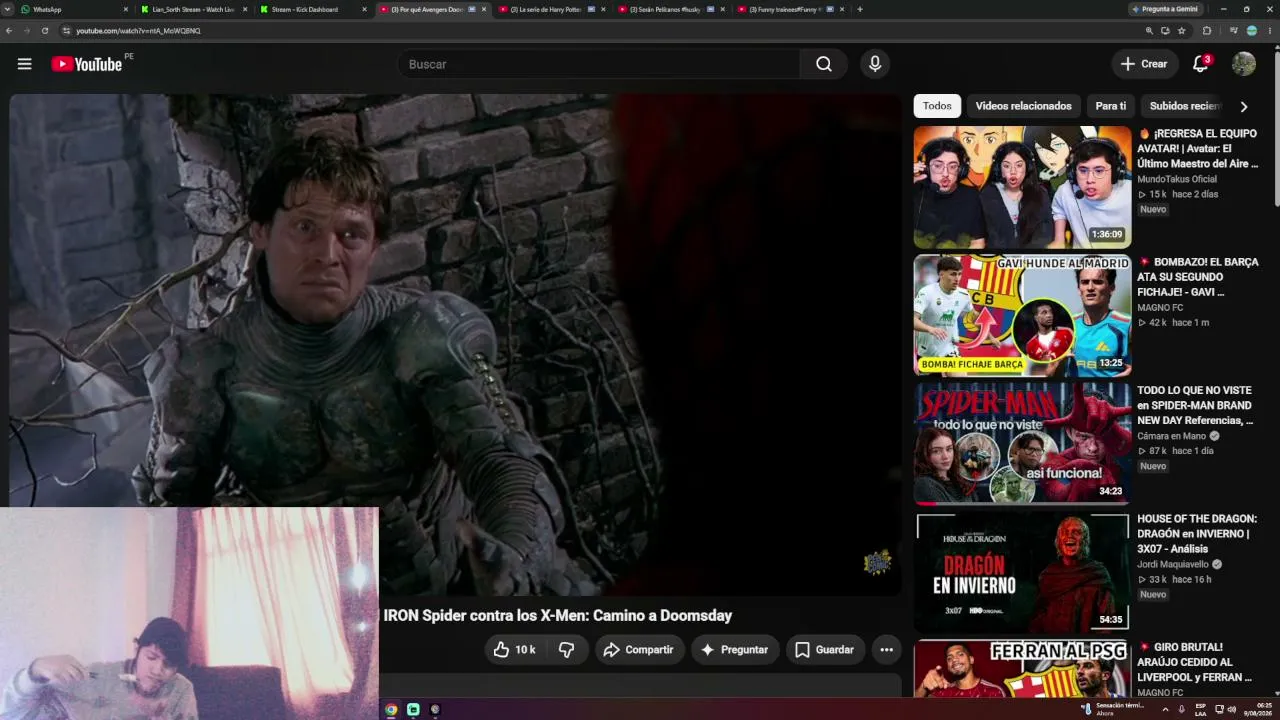Screen dimensions: 1280x720
Task: Open House of the Dragon thumbnail
Action: (1022, 572)
